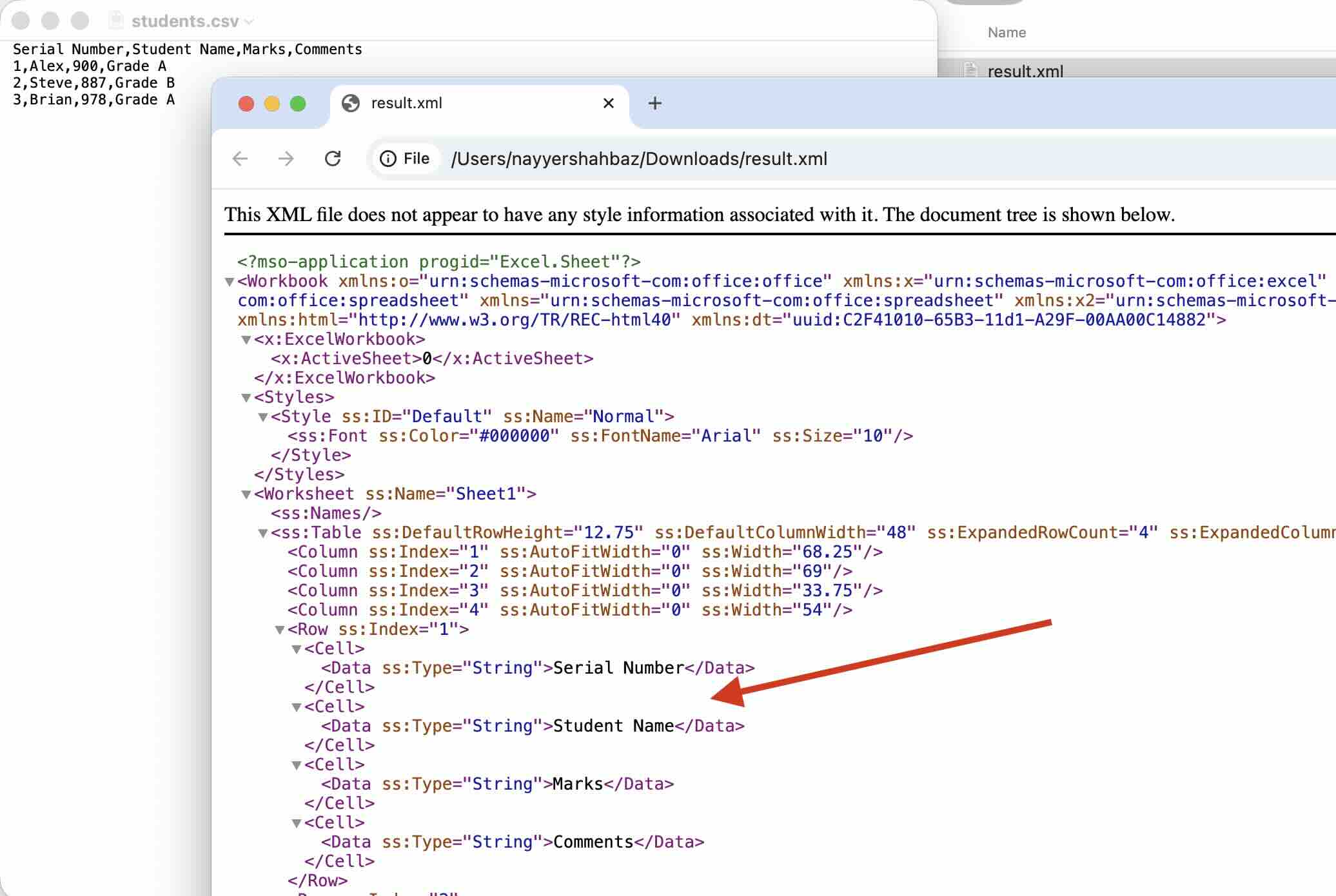Click the browser reload icon
Image resolution: width=1336 pixels, height=896 pixels.
pos(333,159)
